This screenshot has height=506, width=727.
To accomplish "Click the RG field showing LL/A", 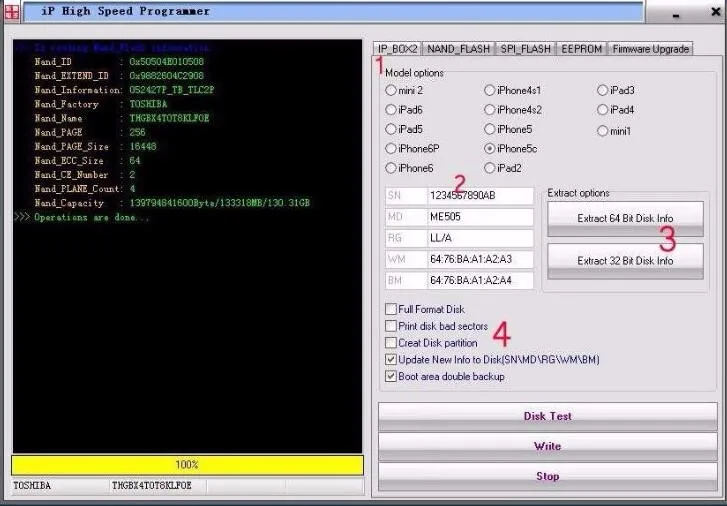I will point(480,238).
